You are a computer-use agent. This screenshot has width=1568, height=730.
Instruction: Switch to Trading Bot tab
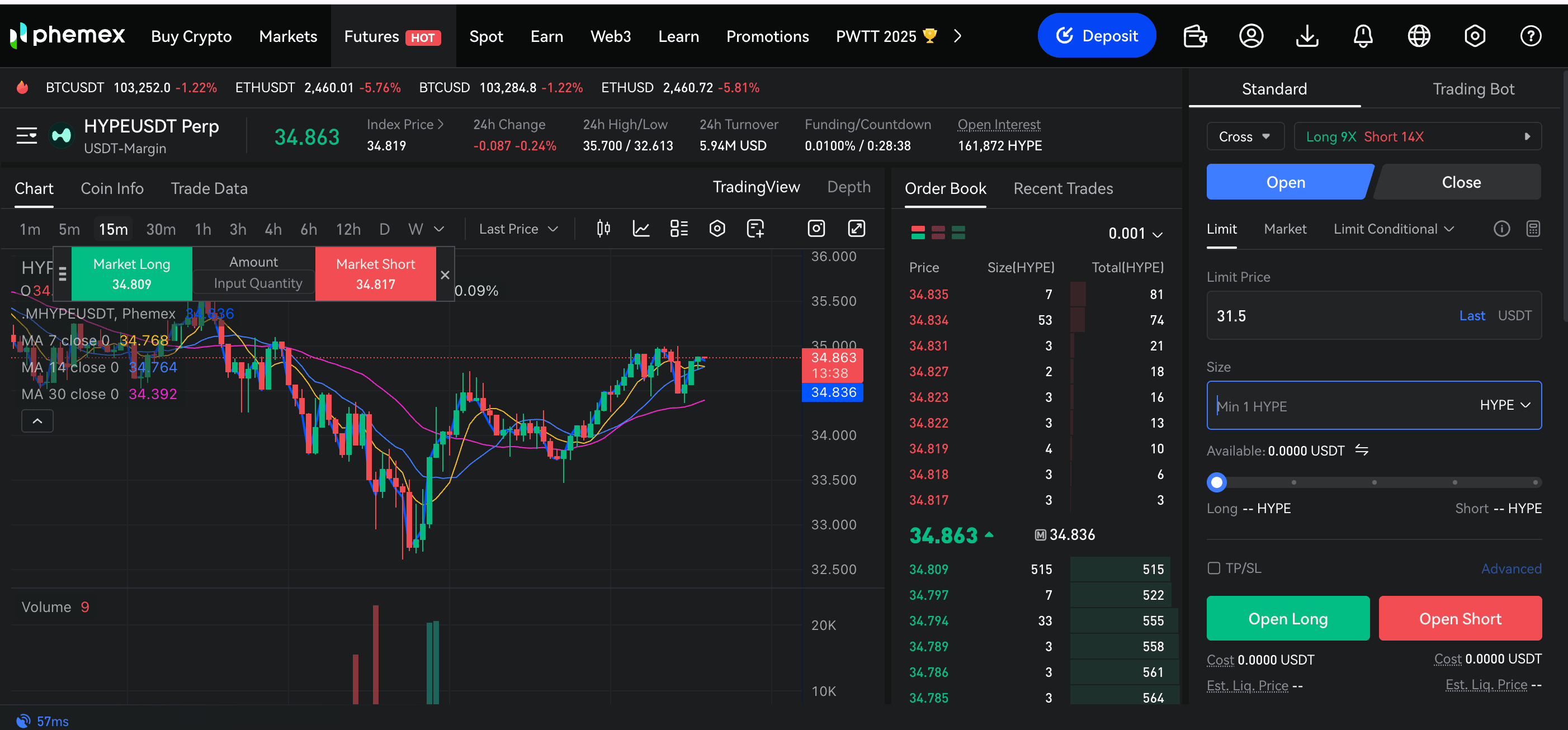click(1473, 89)
